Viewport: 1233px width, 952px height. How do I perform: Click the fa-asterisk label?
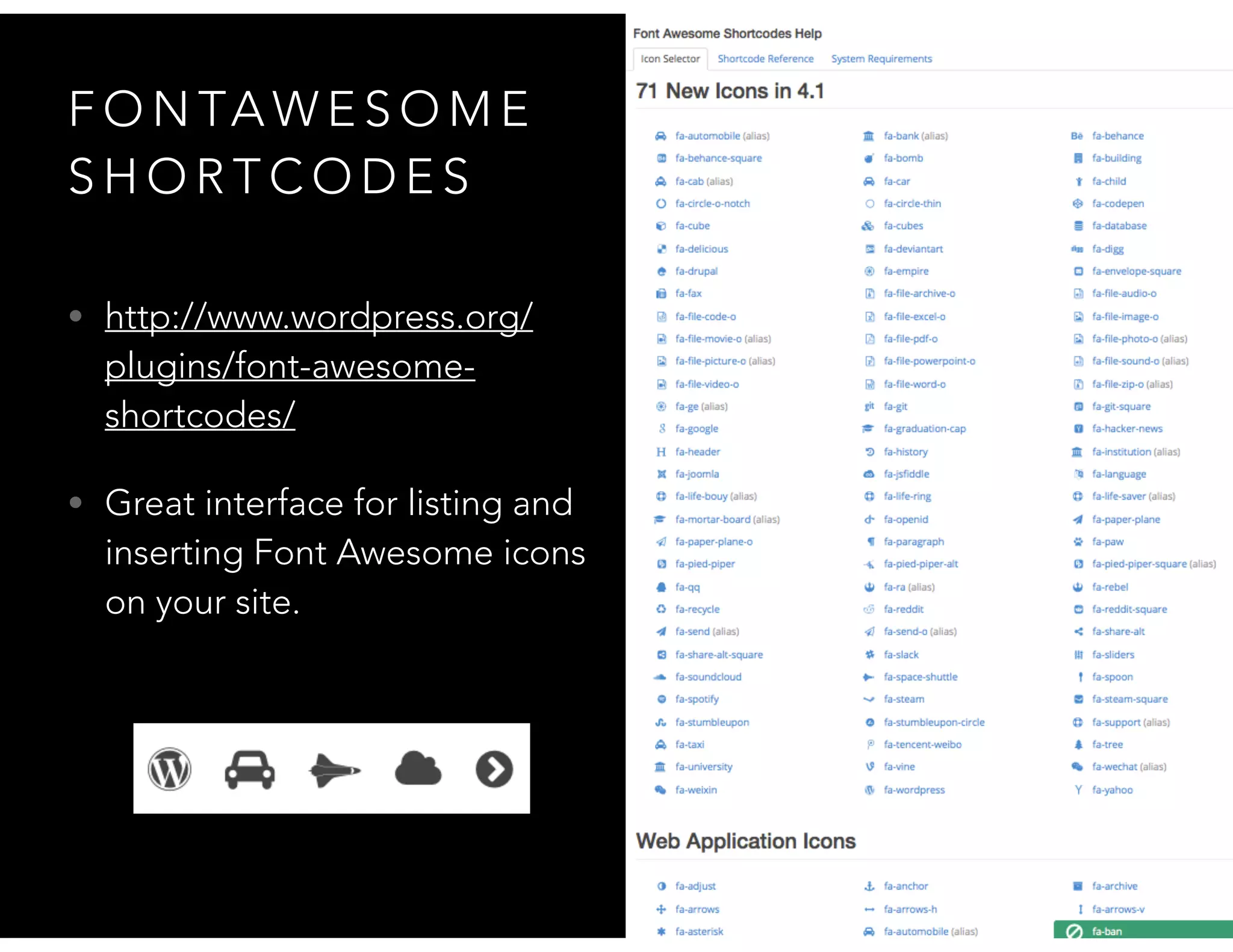(x=699, y=932)
